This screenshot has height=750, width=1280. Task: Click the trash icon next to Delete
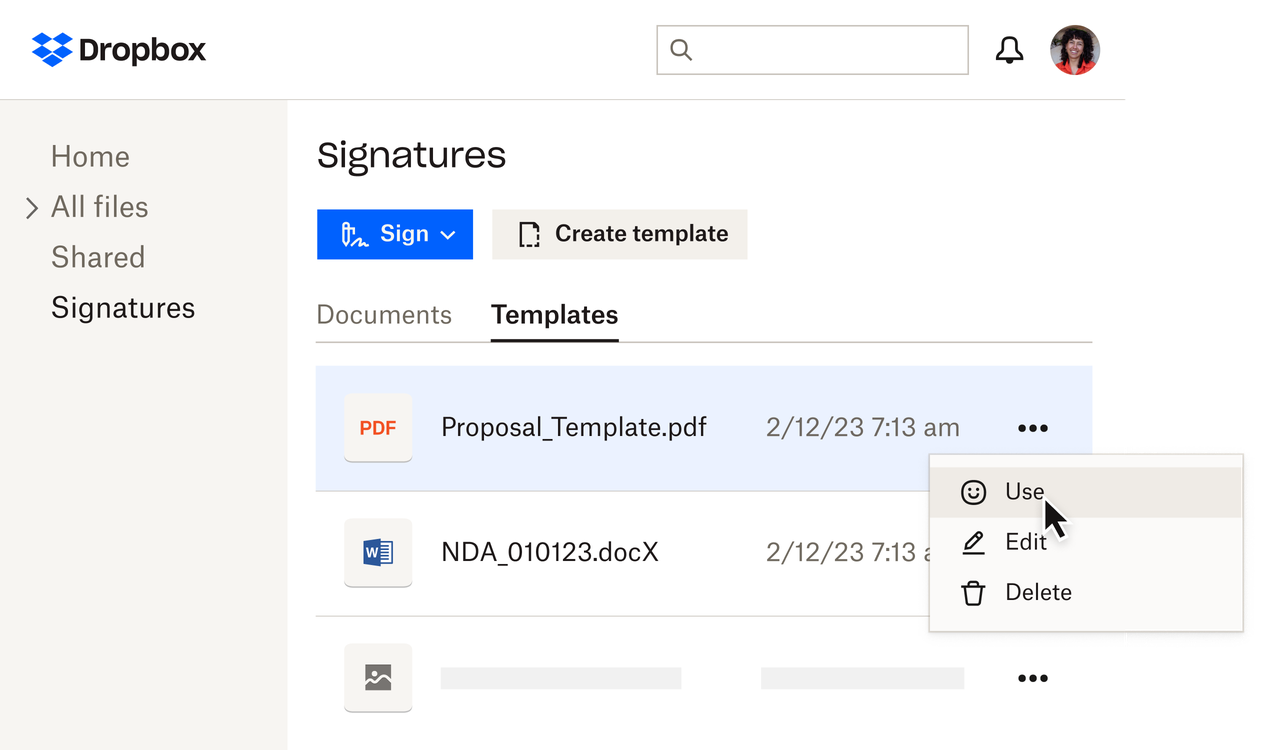pyautogui.click(x=973, y=592)
